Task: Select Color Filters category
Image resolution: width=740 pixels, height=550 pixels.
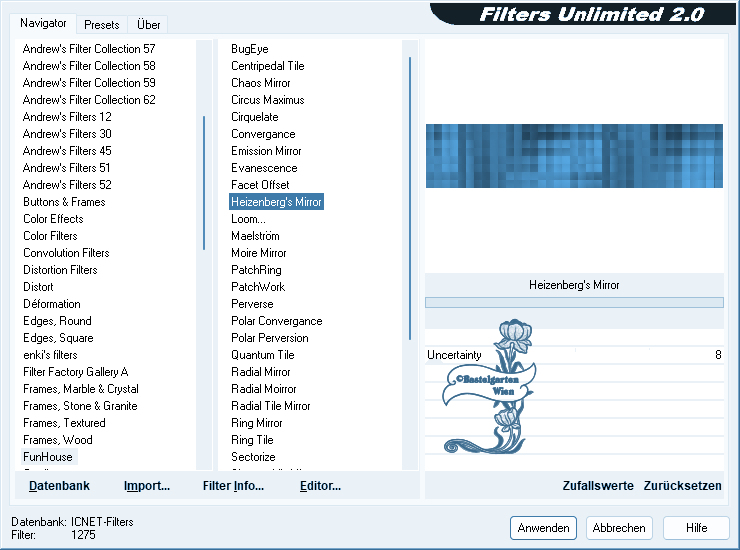Action: [x=50, y=236]
